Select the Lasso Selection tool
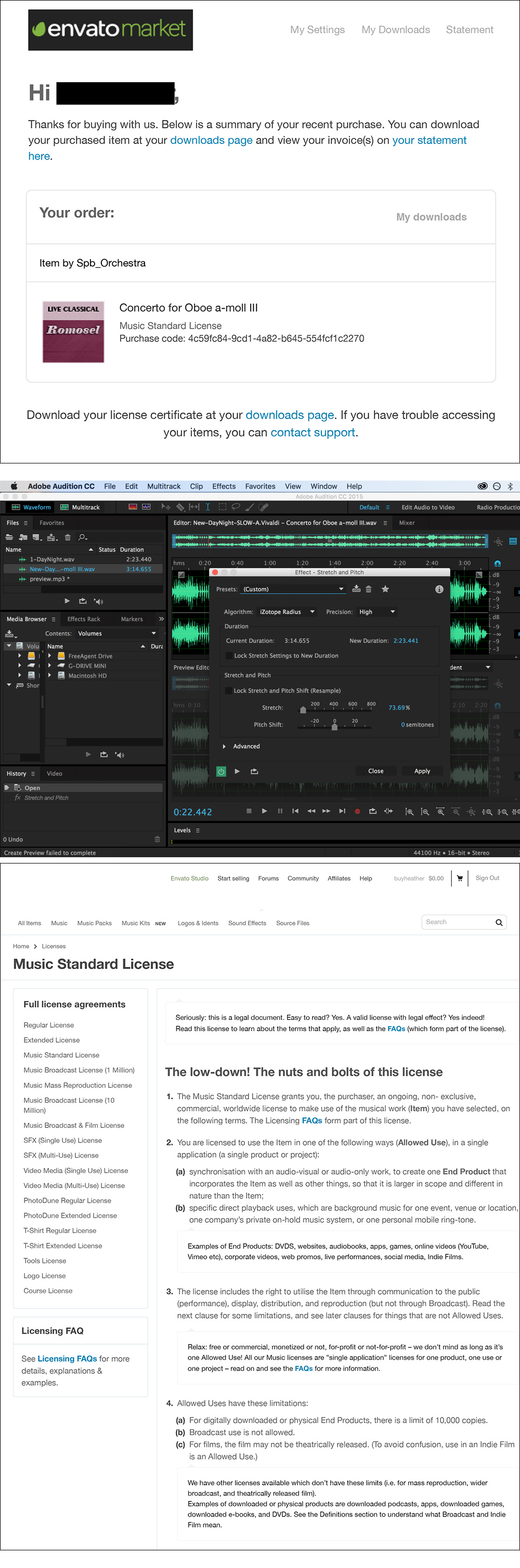520x1568 pixels. click(x=236, y=507)
